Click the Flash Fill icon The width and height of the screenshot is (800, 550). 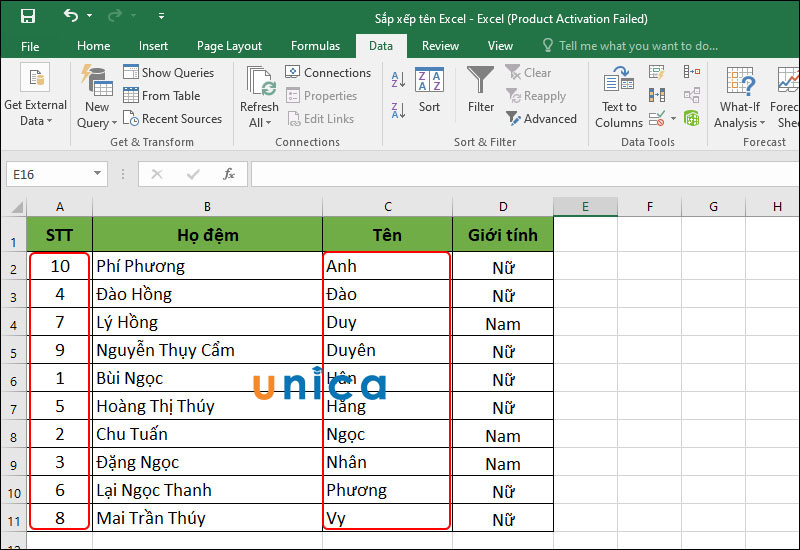pyautogui.click(x=657, y=72)
